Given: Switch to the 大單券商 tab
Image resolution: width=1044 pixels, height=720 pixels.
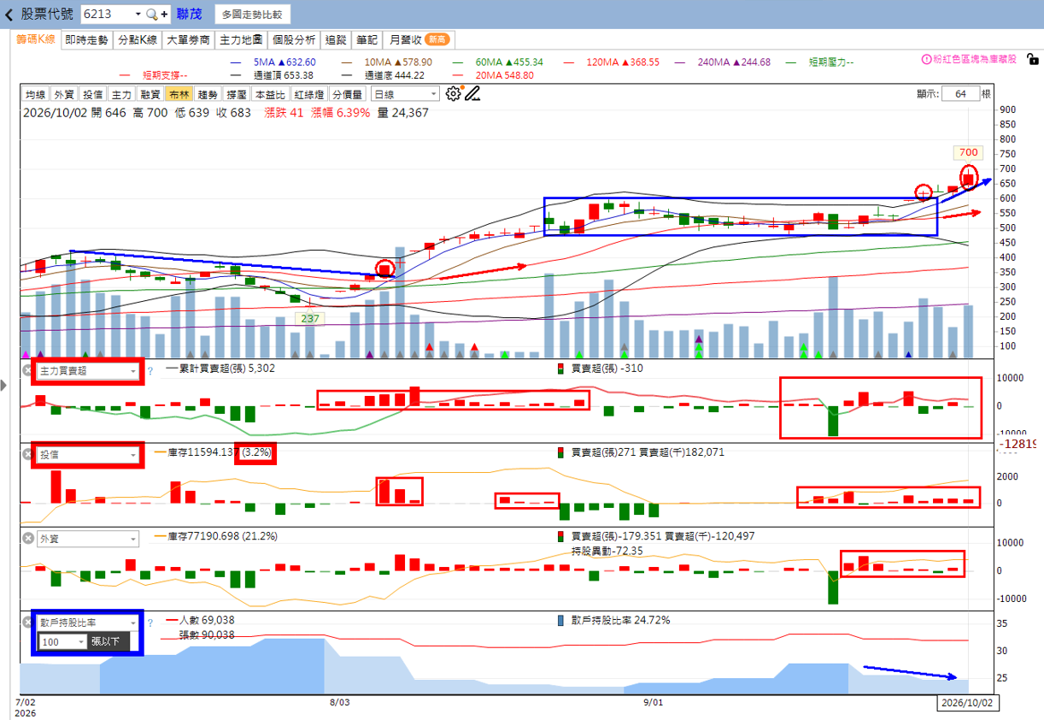Looking at the screenshot, I should 188,40.
